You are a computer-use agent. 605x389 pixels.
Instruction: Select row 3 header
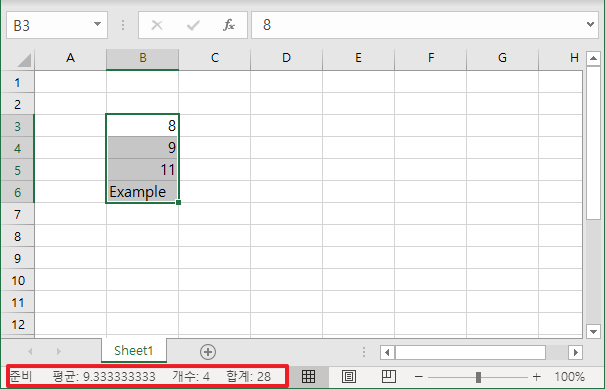17,126
